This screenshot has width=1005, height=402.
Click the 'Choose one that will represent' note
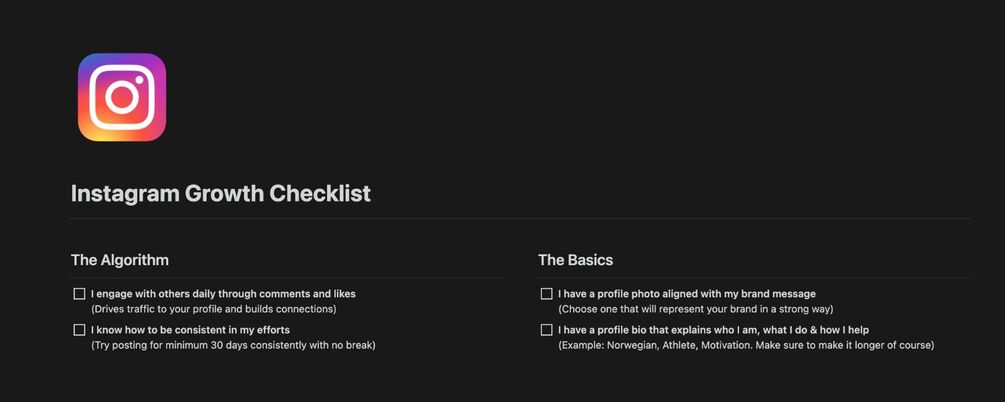click(695, 309)
